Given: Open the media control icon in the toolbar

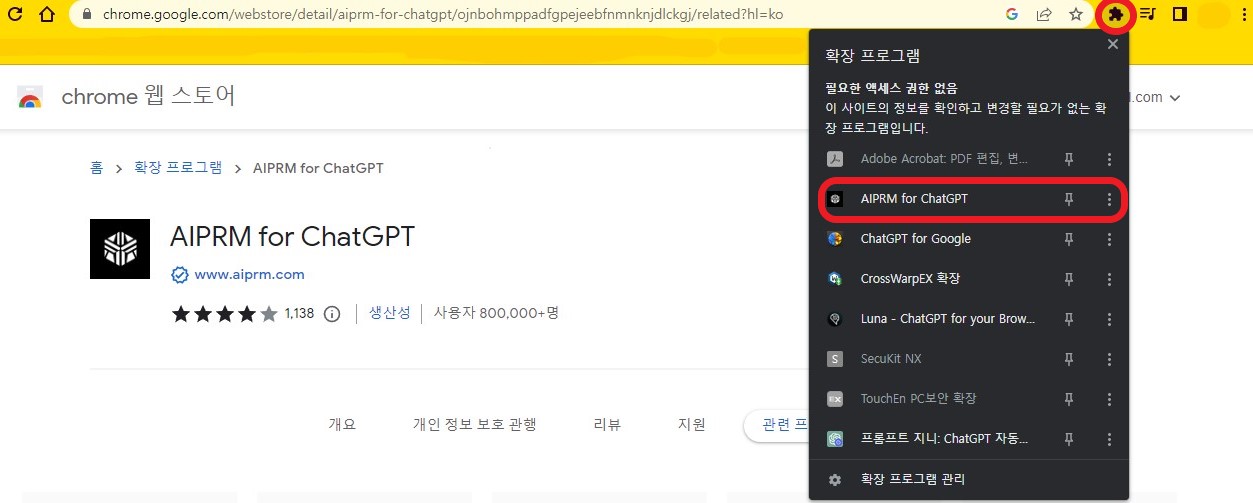Looking at the screenshot, I should (x=1148, y=14).
